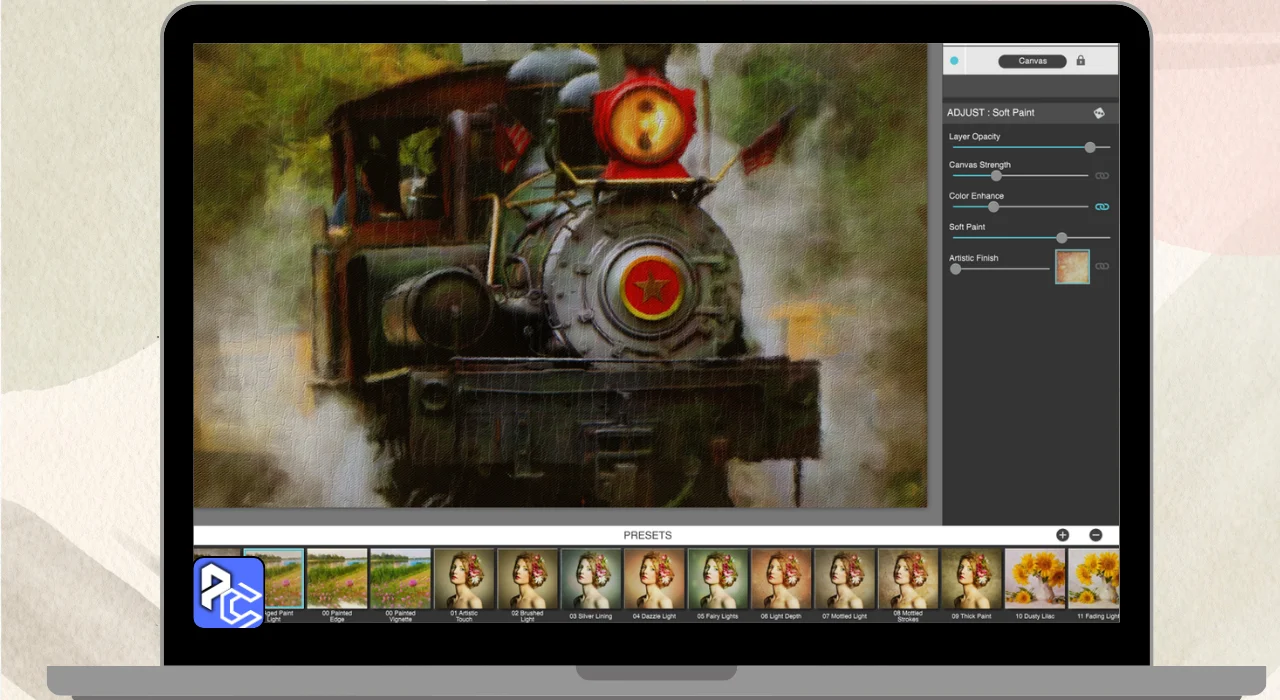
Task: Select the 01 Artistic Touch preset
Action: [464, 585]
